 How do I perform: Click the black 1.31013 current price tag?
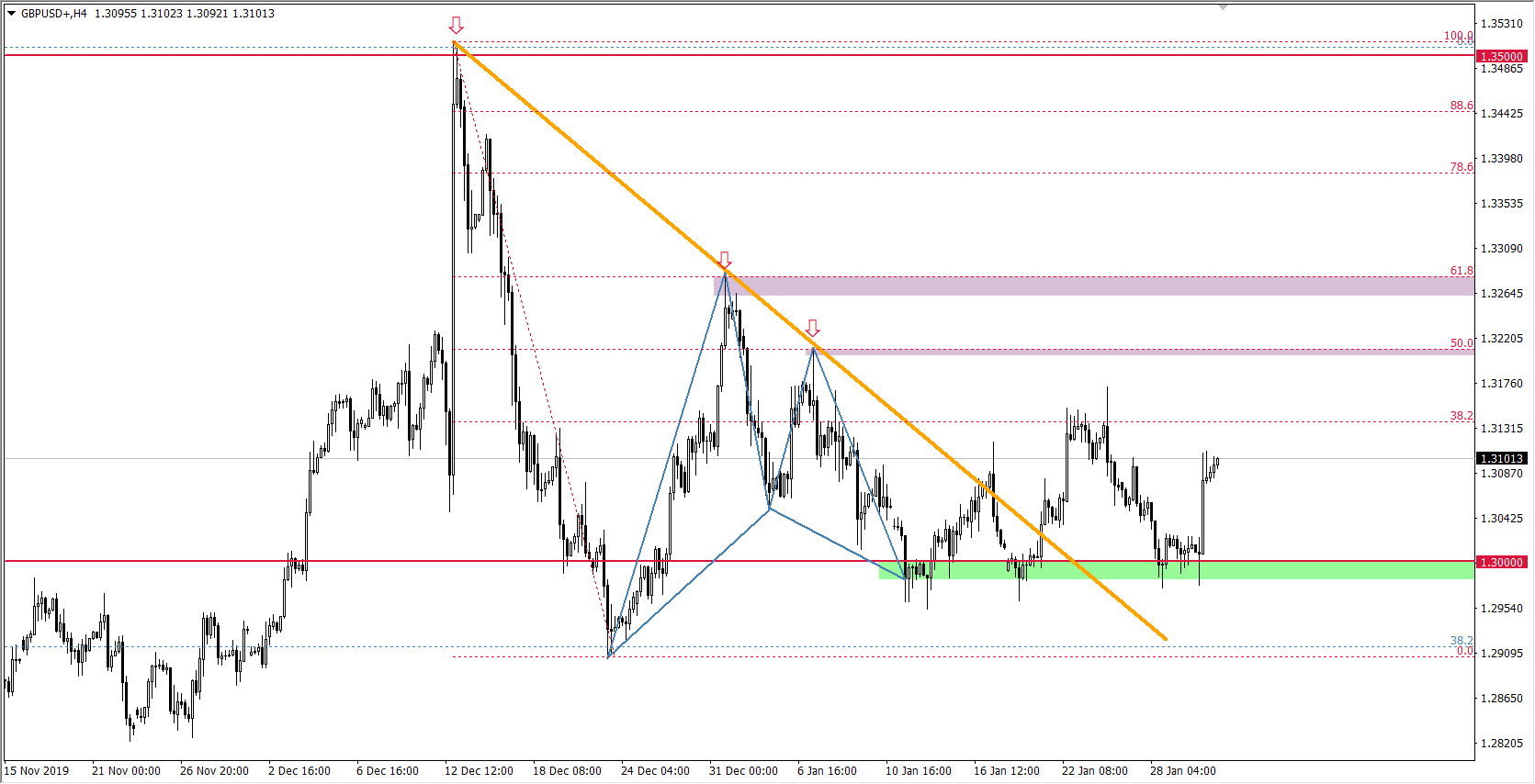(x=1501, y=458)
